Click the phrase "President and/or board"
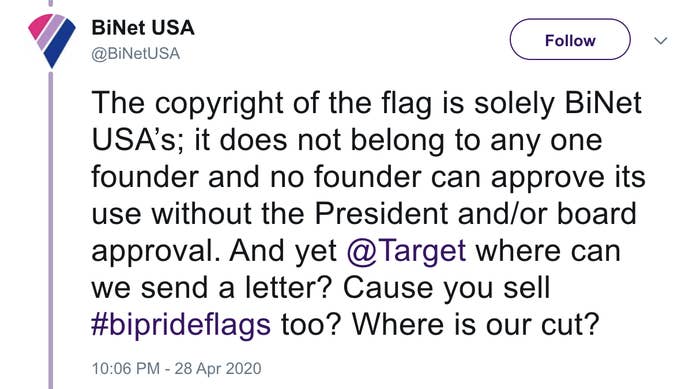The height and width of the screenshot is (389, 700). pos(475,213)
